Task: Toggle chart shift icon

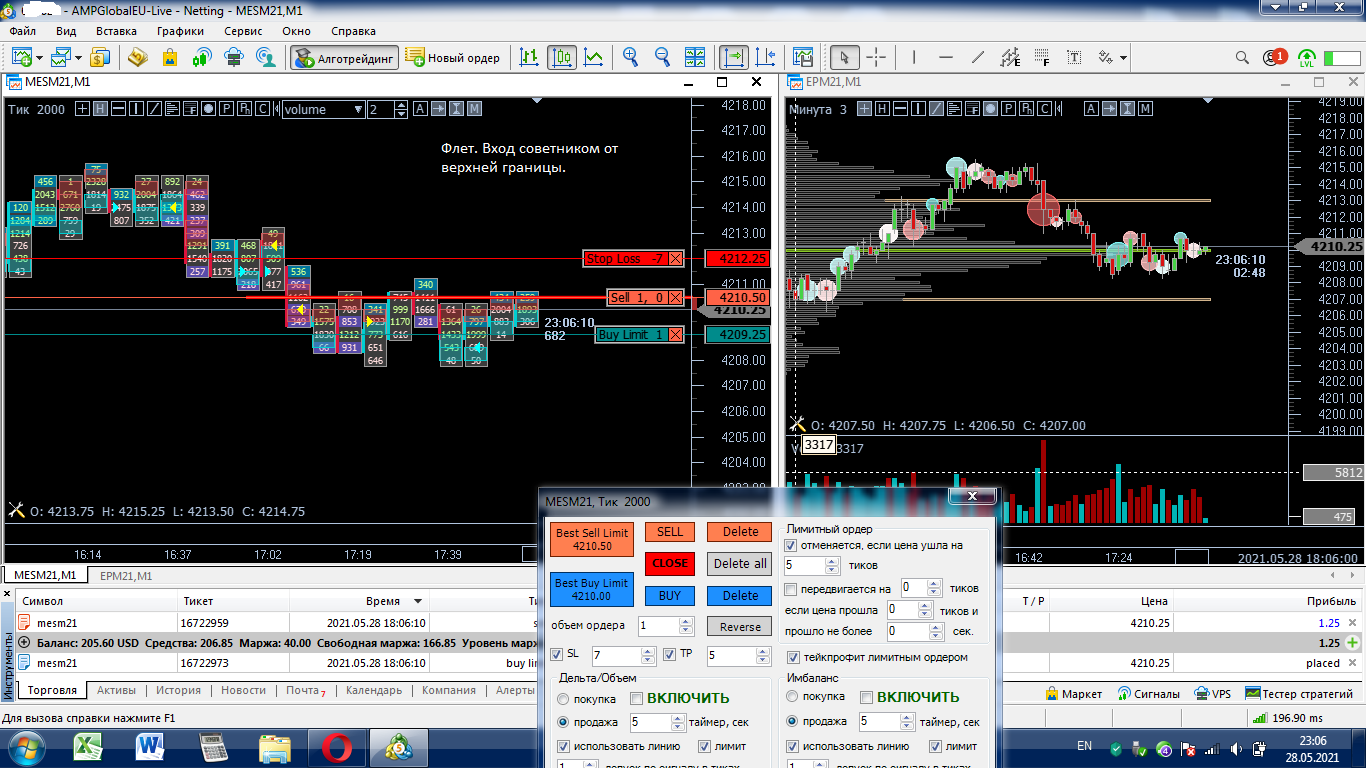Action: click(766, 58)
